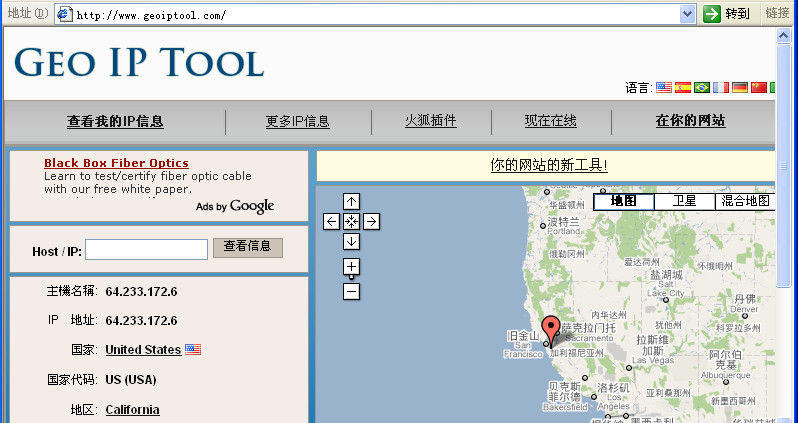The width and height of the screenshot is (798, 423).
Task: Follow the California region link
Action: point(132,410)
